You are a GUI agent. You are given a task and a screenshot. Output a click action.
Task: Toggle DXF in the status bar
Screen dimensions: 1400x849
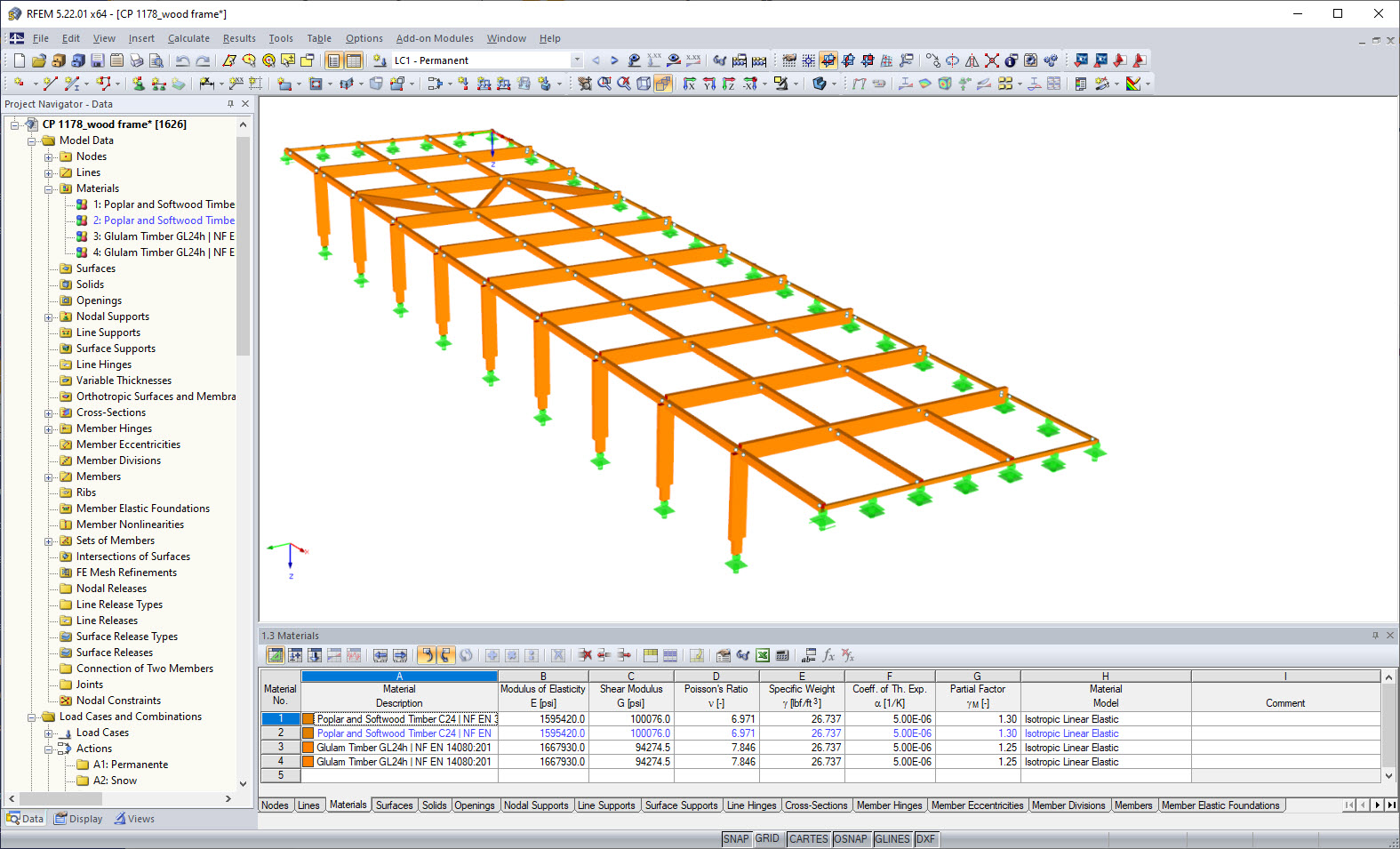pos(925,839)
